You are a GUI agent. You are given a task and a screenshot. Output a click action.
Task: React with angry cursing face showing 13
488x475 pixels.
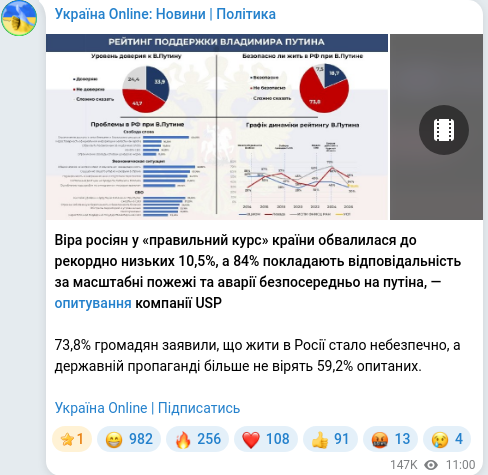[x=390, y=439]
